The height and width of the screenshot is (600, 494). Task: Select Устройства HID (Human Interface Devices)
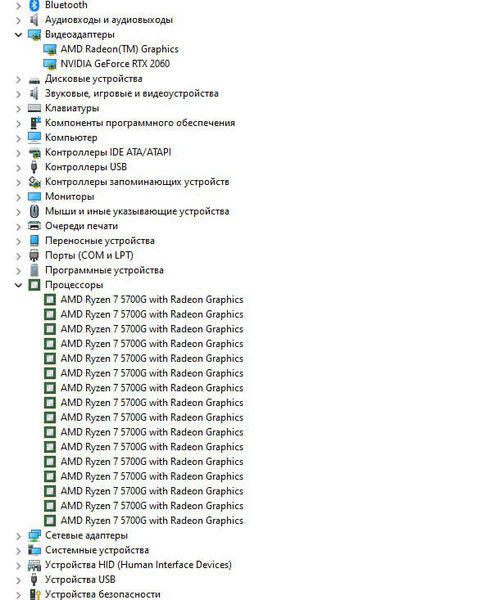(x=138, y=565)
